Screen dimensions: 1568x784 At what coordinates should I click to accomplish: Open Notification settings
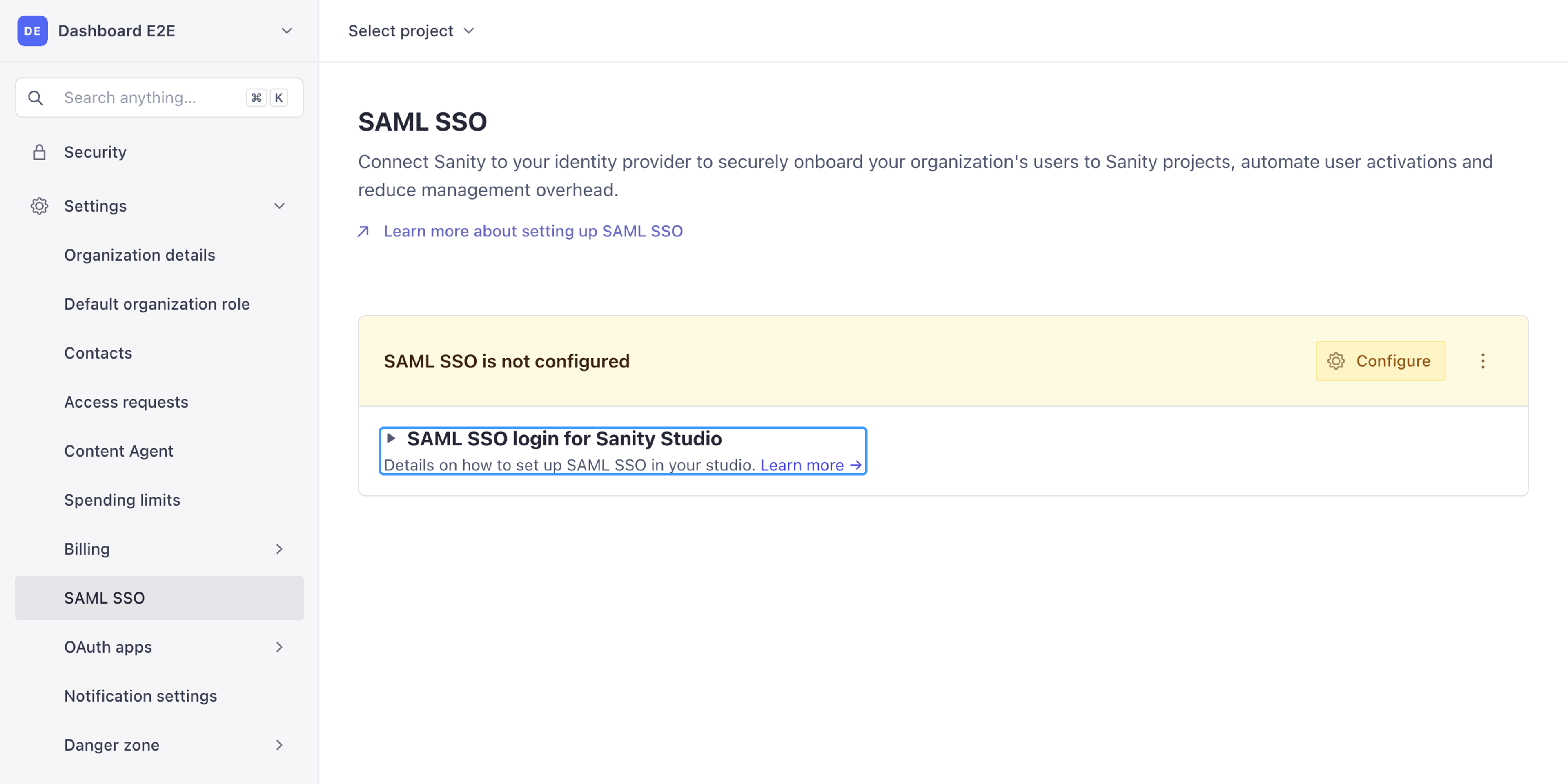[x=160, y=696]
